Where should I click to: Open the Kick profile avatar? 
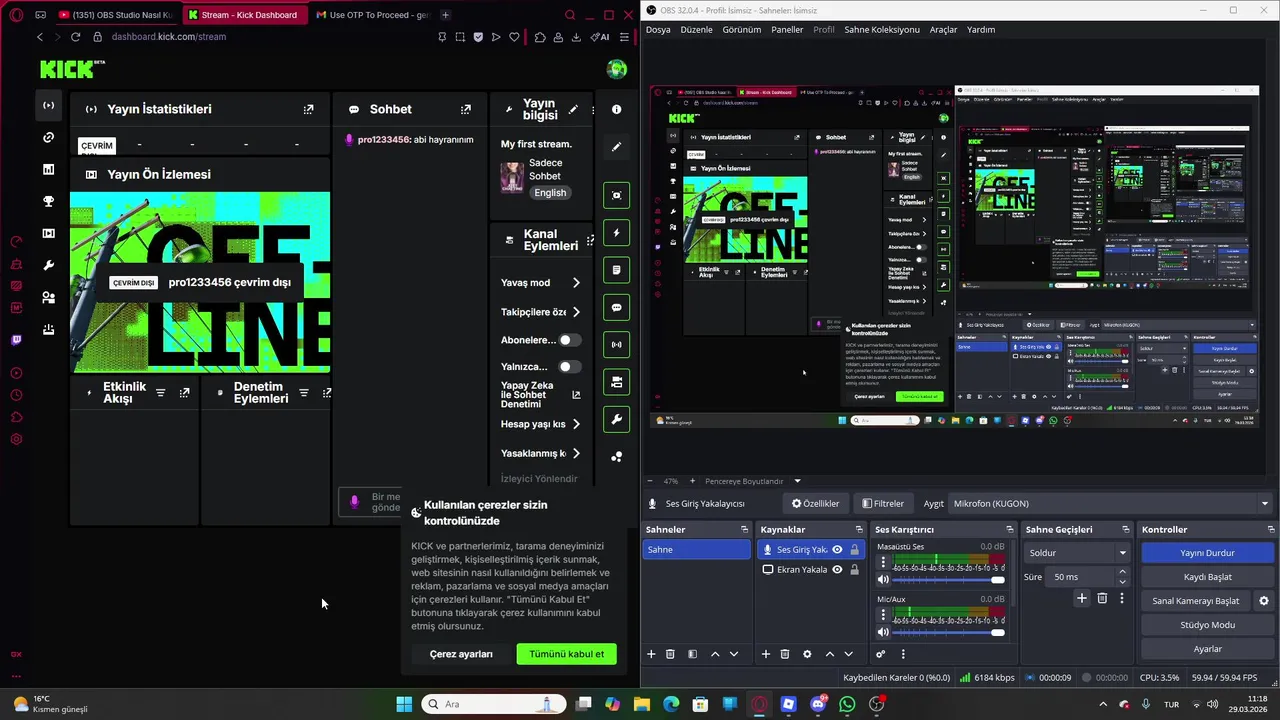coord(617,69)
